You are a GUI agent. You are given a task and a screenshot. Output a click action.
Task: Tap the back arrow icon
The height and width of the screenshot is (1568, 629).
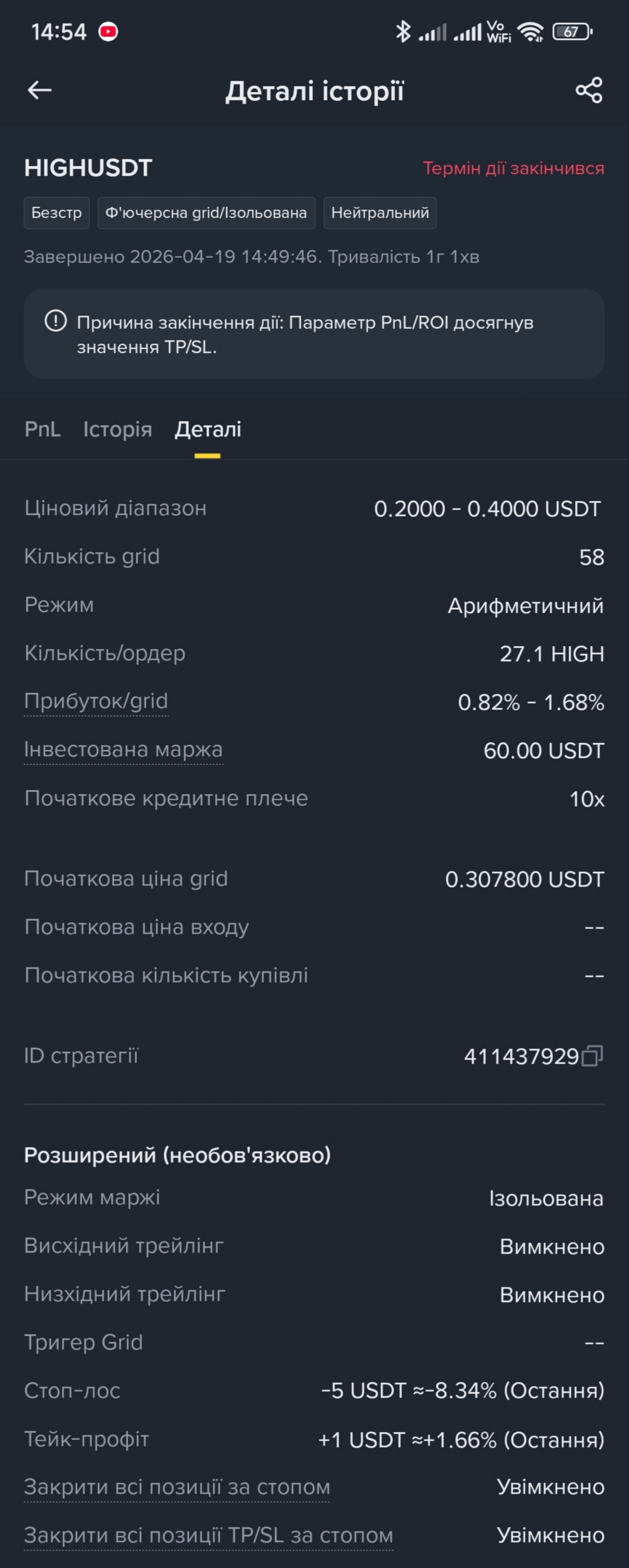point(40,90)
